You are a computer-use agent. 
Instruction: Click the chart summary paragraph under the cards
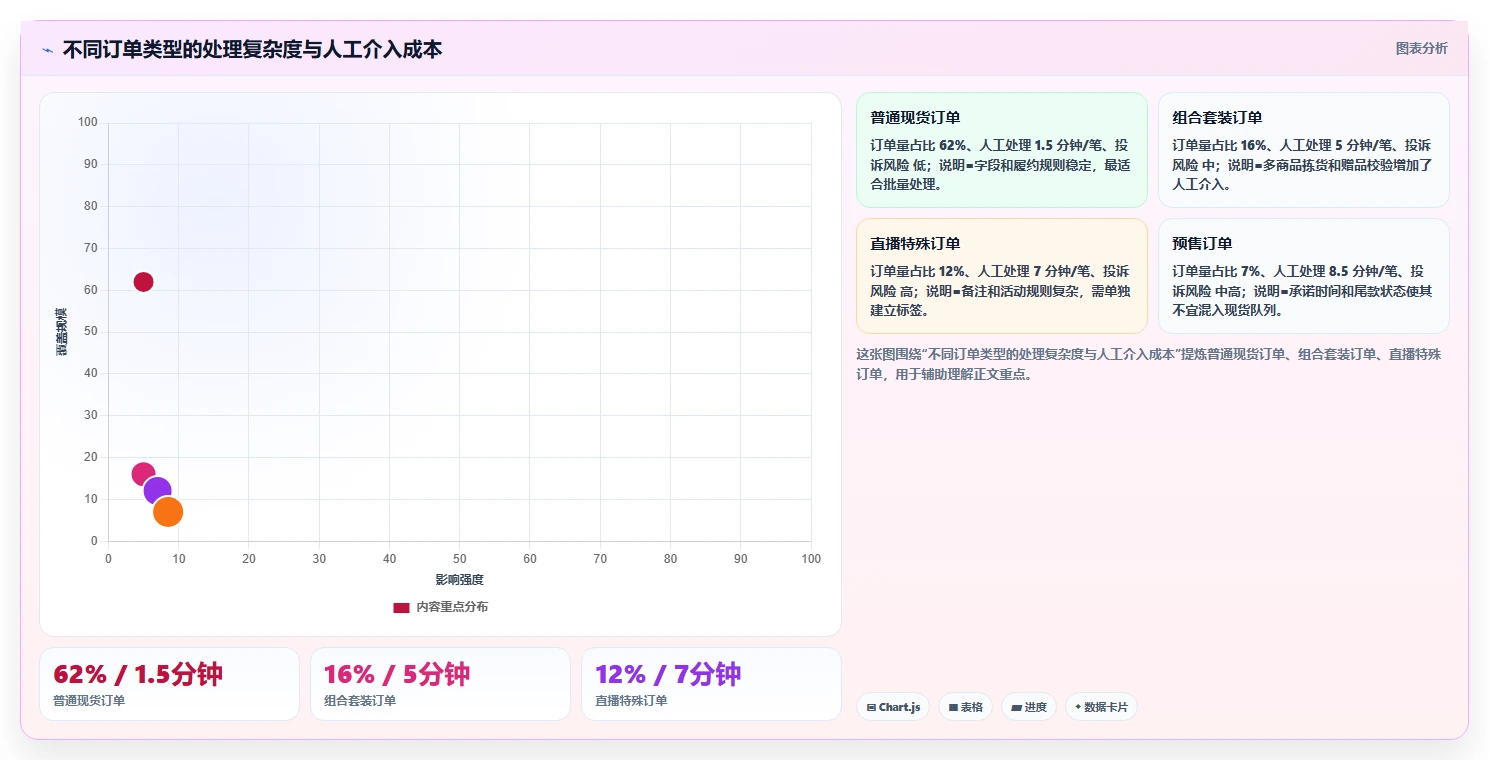(1149, 364)
